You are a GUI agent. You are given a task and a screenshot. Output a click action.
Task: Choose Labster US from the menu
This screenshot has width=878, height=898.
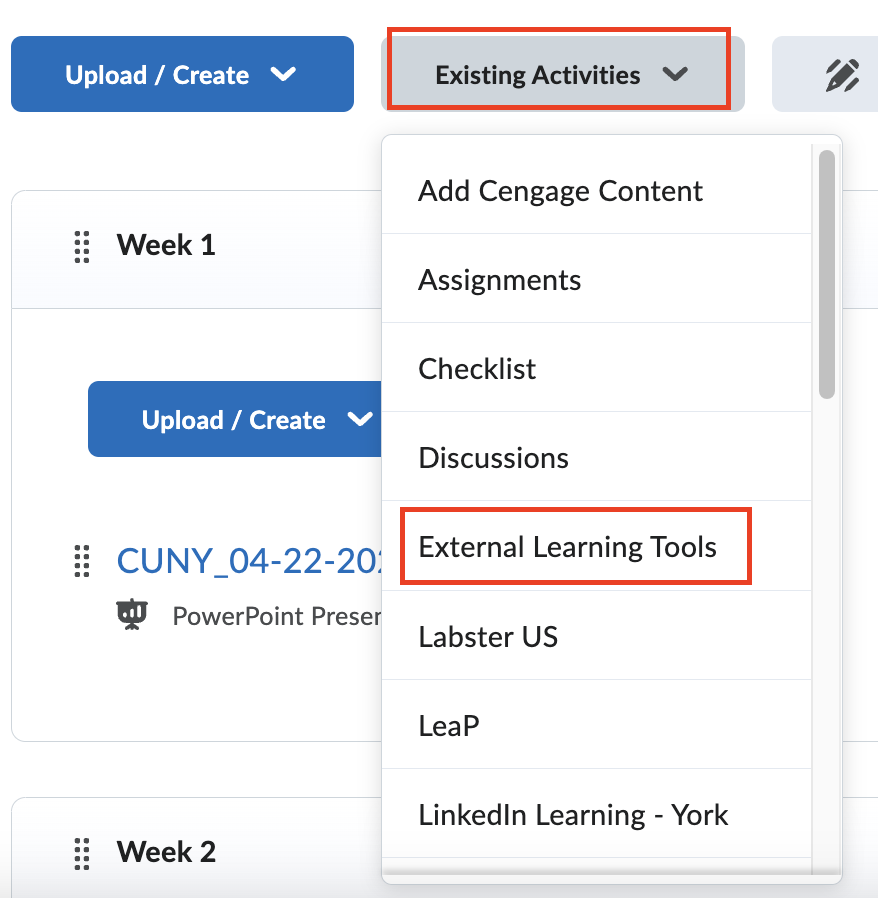[488, 636]
